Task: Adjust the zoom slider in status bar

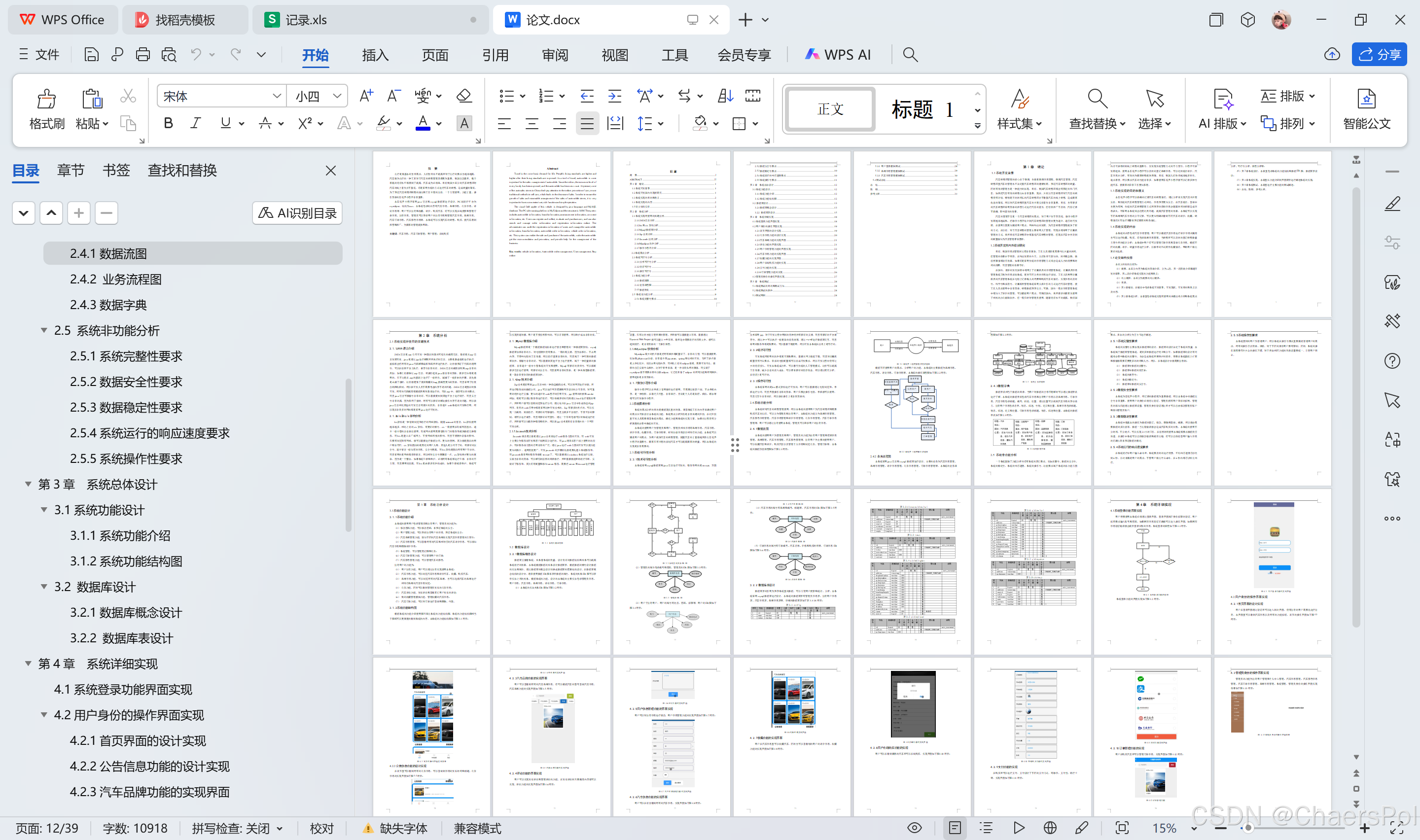Action: click(x=1247, y=828)
